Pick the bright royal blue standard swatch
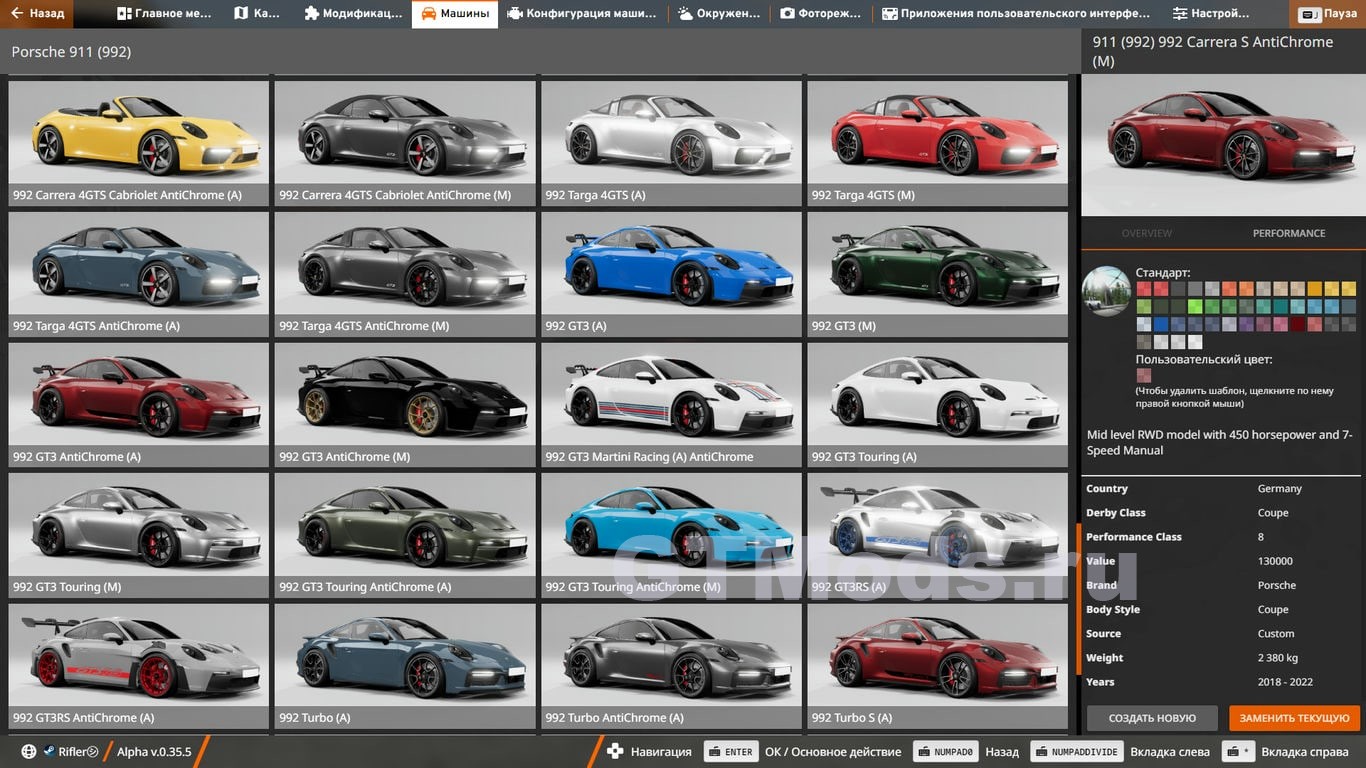1366x768 pixels. click(1161, 324)
